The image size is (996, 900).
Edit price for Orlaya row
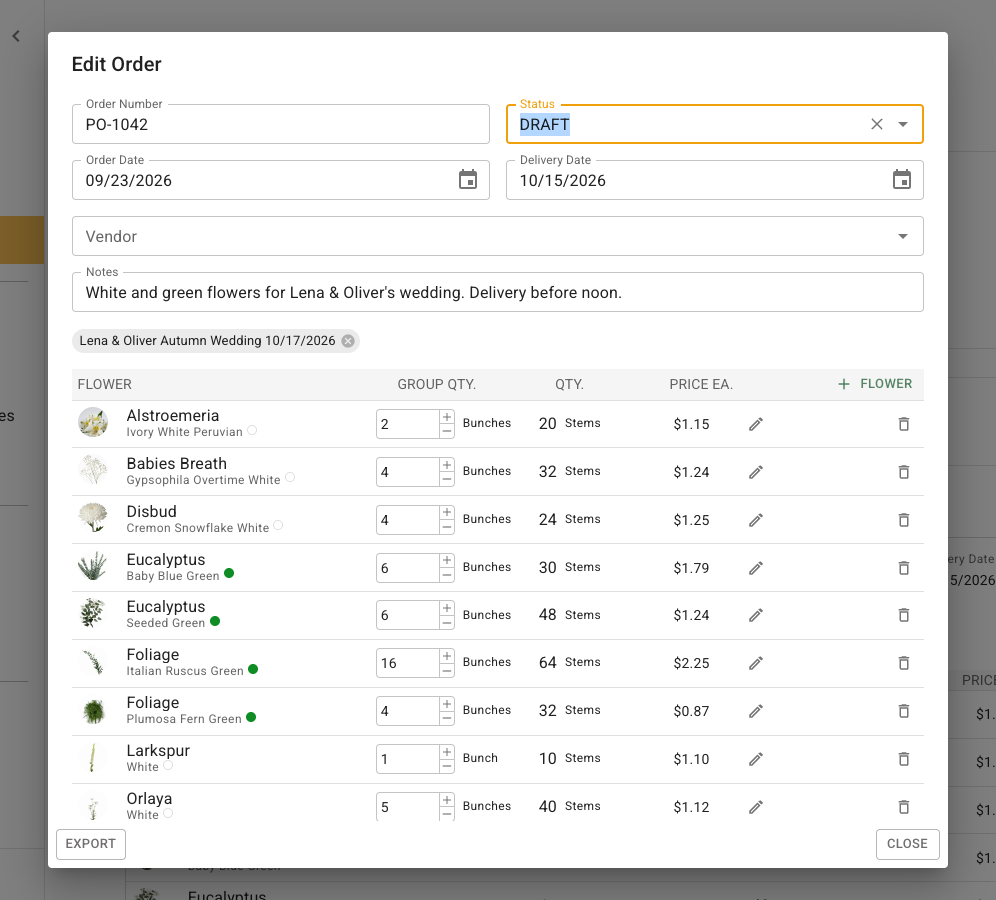755,807
